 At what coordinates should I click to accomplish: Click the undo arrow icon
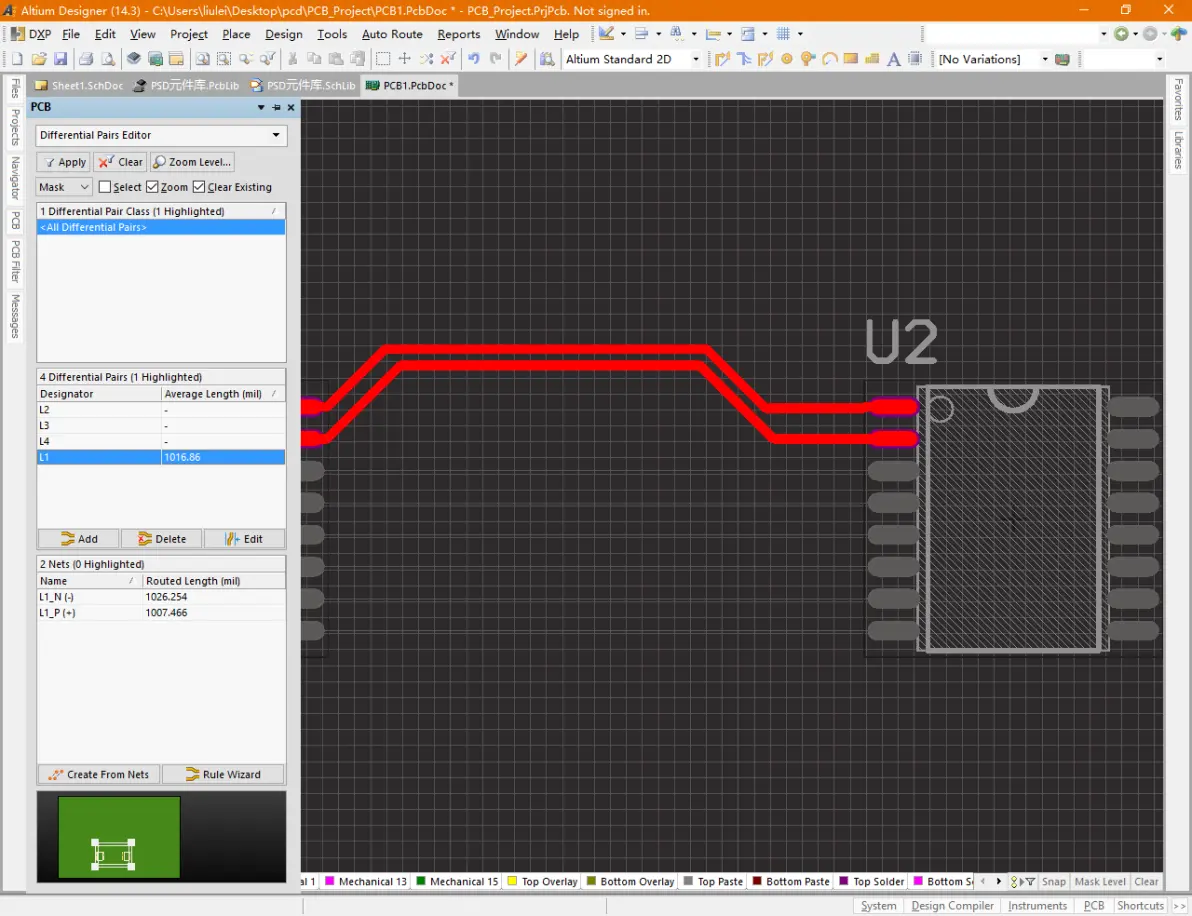click(x=474, y=59)
